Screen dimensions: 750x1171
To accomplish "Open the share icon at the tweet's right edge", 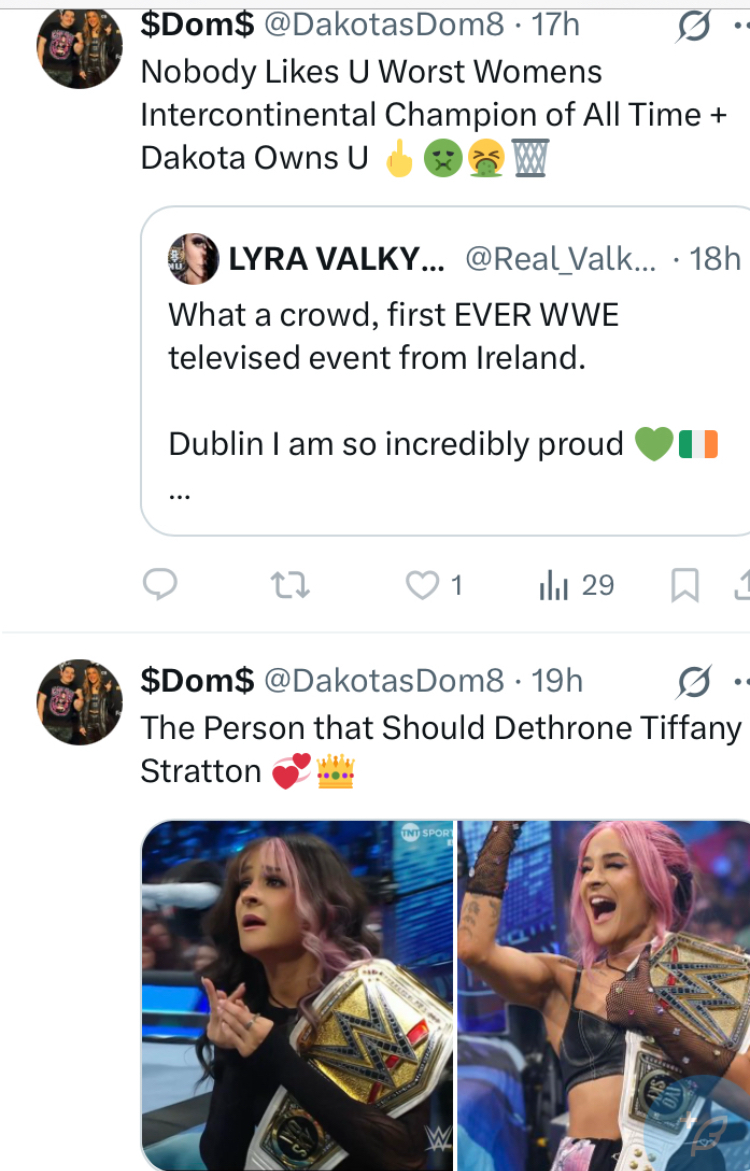I will click(x=742, y=585).
